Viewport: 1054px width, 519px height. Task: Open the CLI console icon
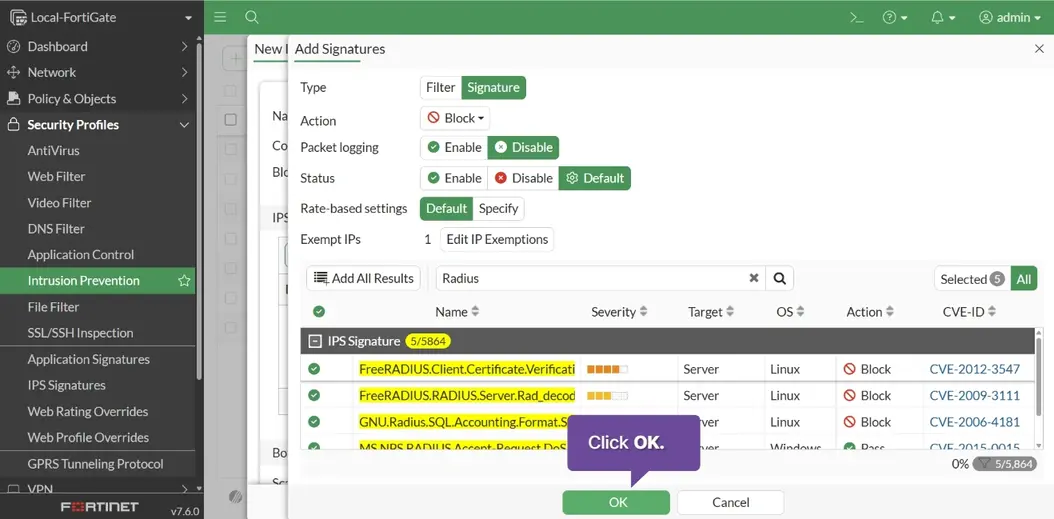856,18
